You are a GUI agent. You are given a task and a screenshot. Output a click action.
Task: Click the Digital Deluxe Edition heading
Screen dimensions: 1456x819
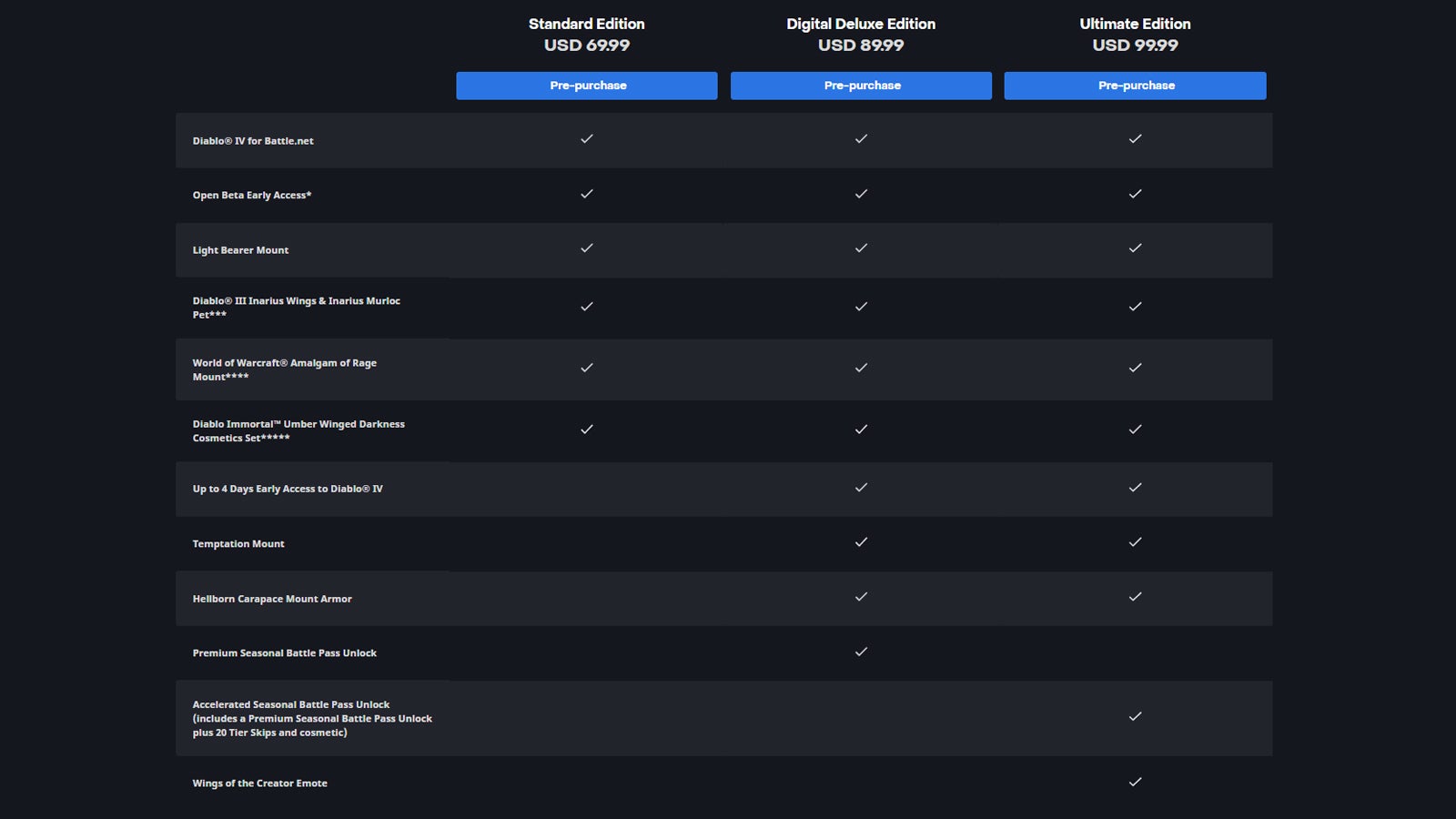pyautogui.click(x=861, y=24)
